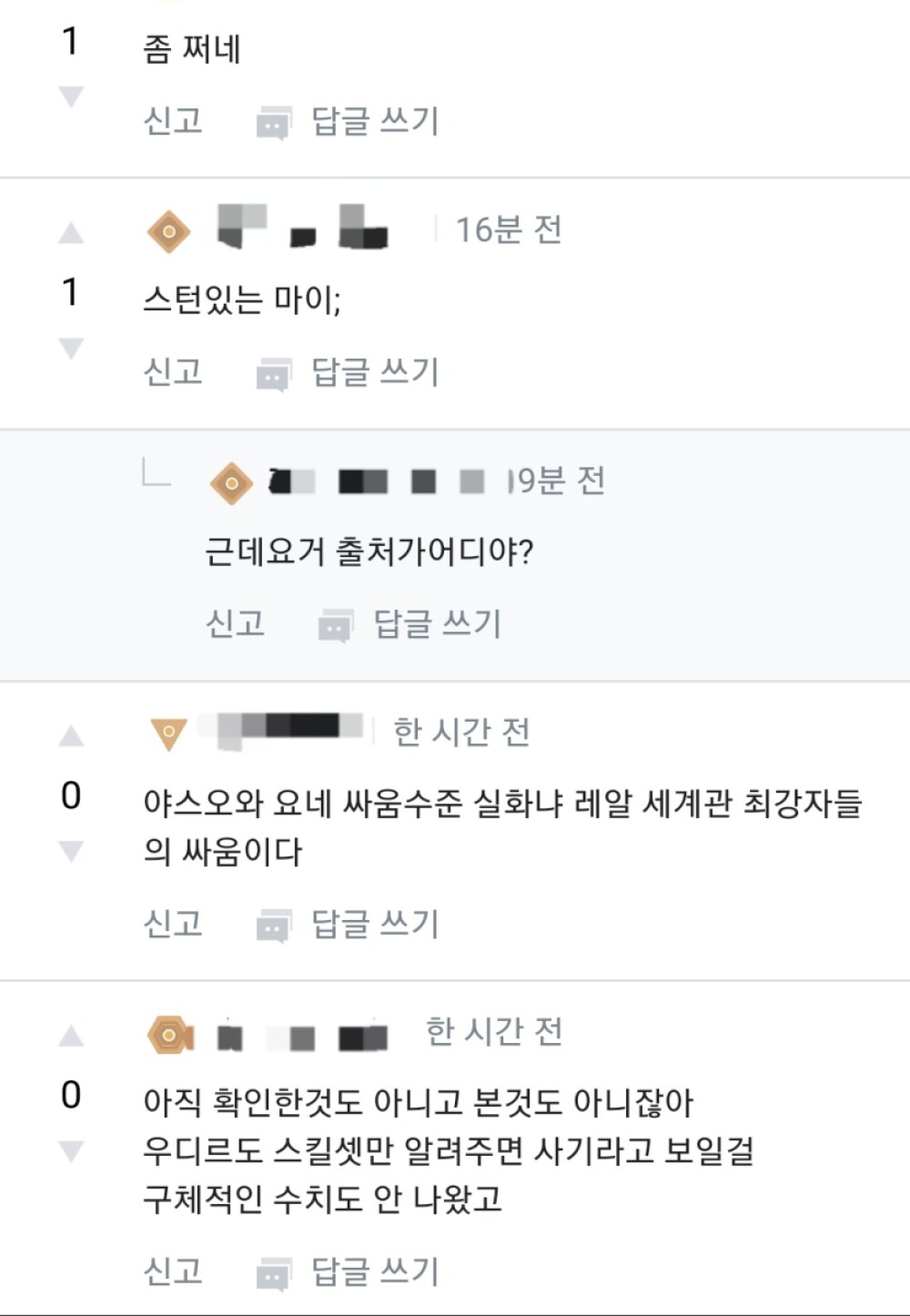Image resolution: width=910 pixels, height=1316 pixels.
Task: Downvote the '아직 확인한것도' comment
Action: (x=71, y=1150)
